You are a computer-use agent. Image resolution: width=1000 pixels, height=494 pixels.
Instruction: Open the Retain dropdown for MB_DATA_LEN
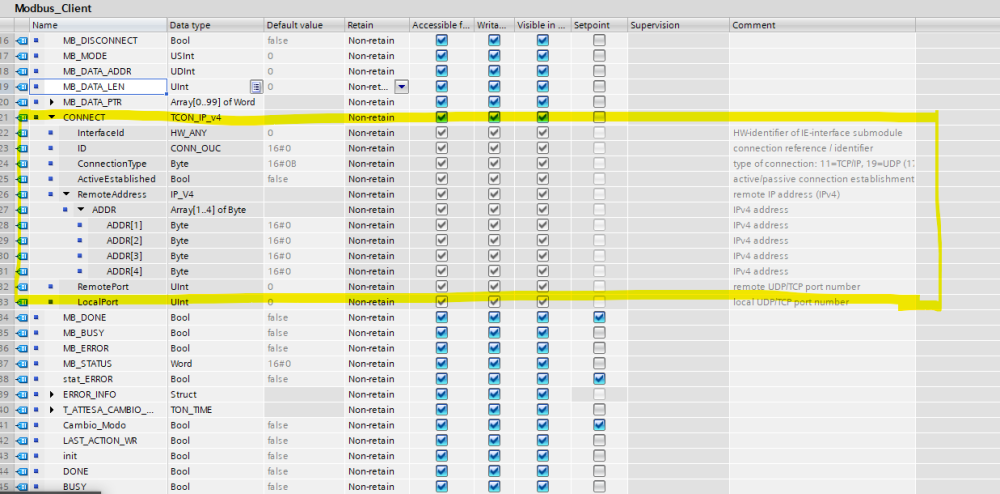coord(401,87)
